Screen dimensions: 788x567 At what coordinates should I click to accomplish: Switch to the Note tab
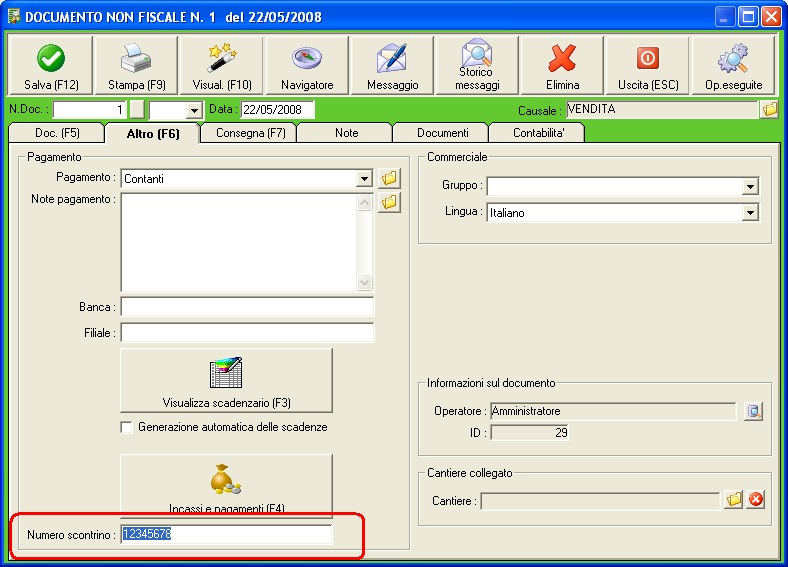(x=346, y=133)
